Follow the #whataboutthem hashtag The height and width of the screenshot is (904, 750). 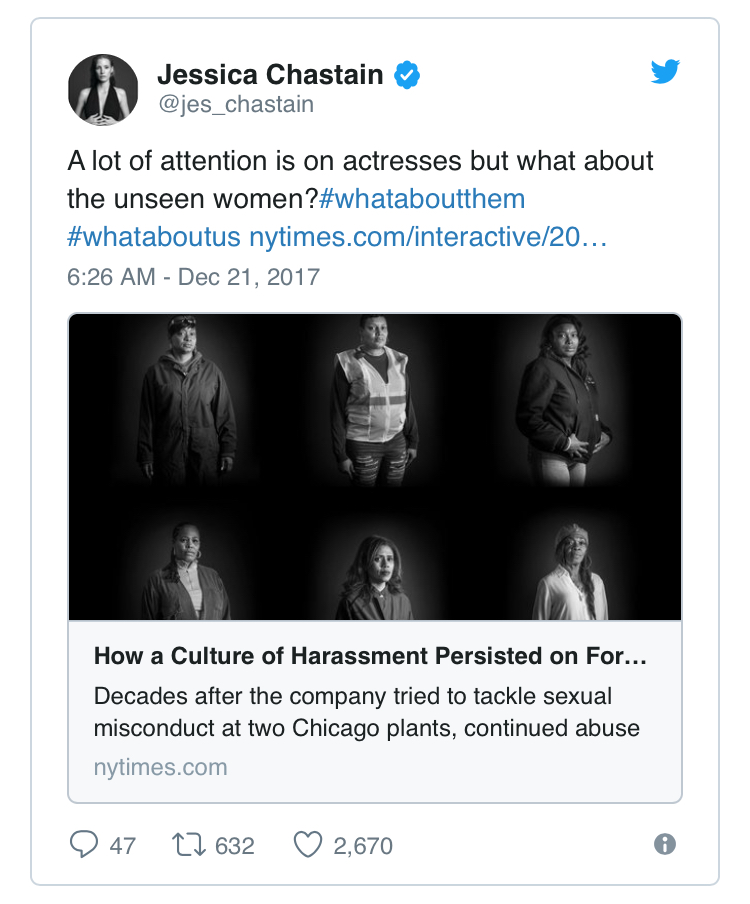[x=422, y=199]
